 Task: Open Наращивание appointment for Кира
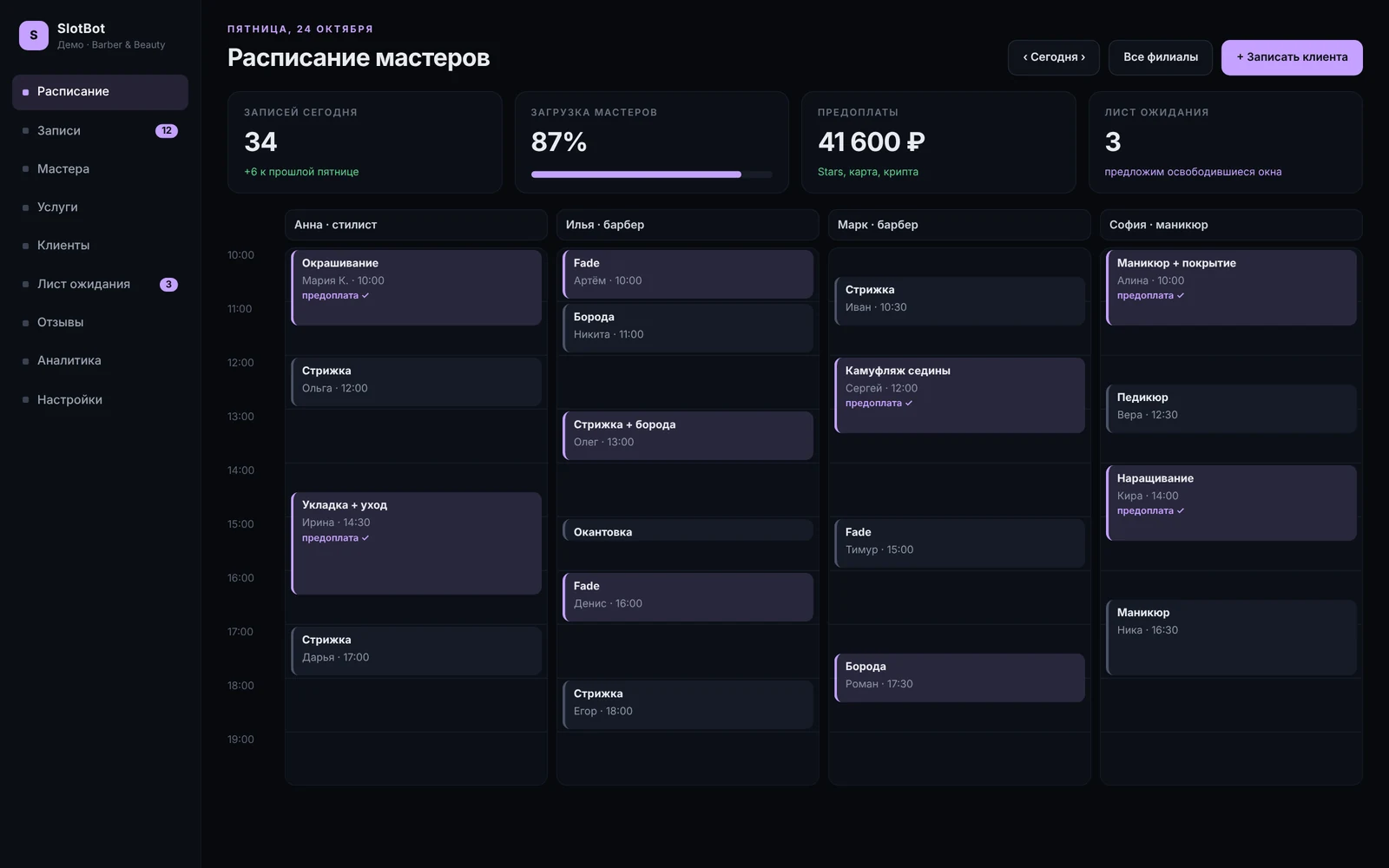(1231, 503)
